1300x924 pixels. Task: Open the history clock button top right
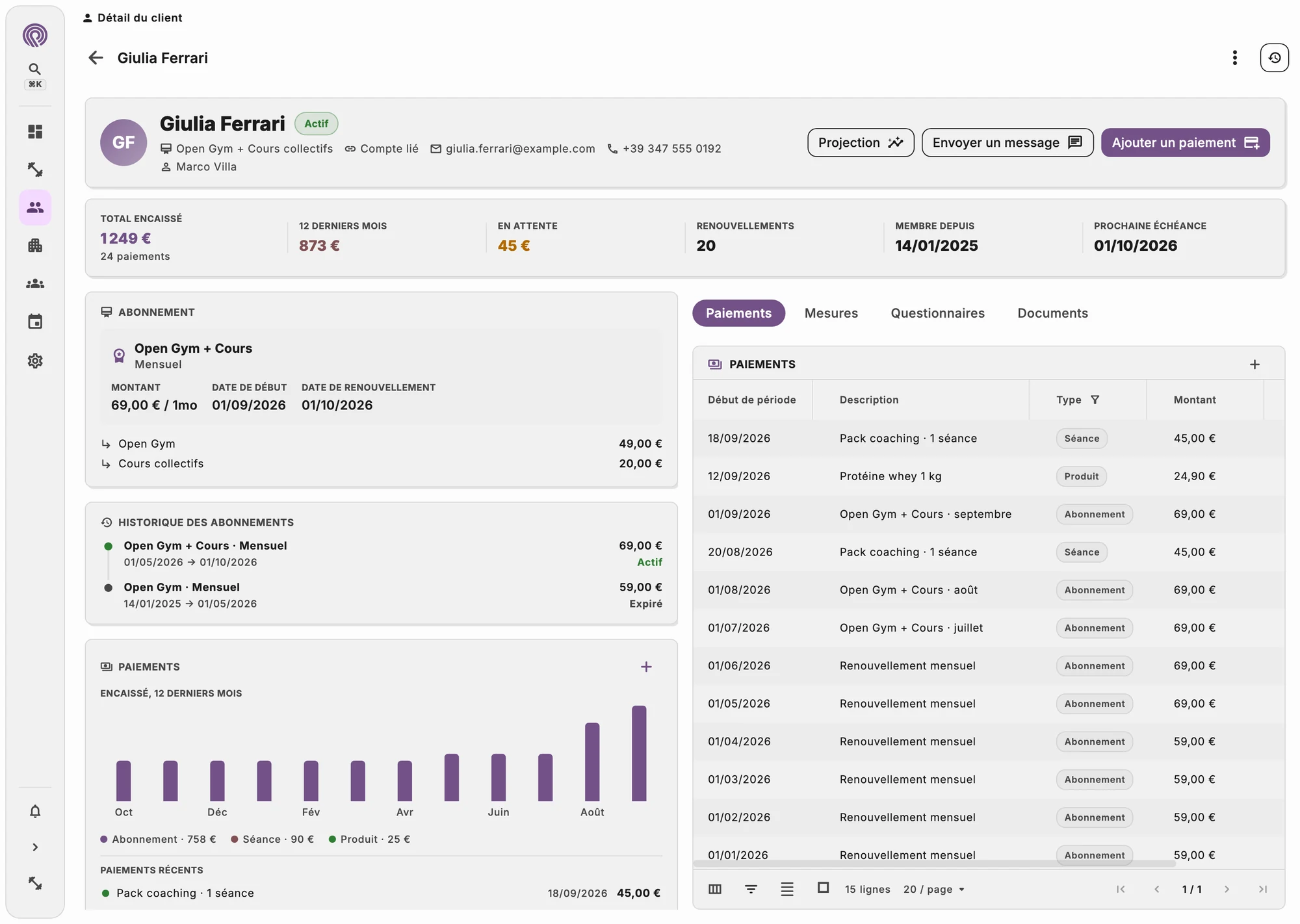[1274, 58]
